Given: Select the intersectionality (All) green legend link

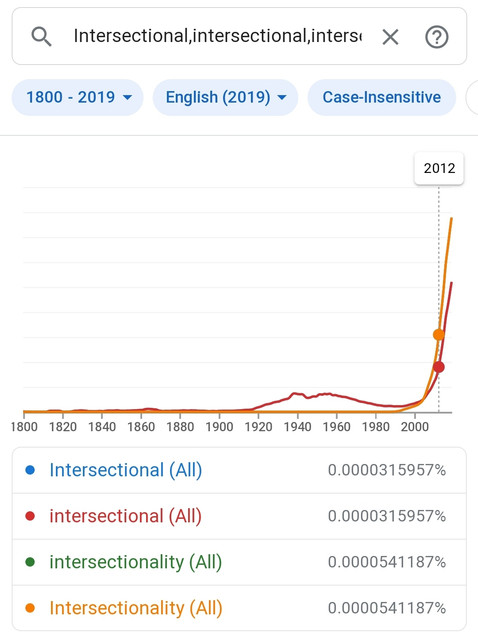Looking at the screenshot, I should (136, 562).
